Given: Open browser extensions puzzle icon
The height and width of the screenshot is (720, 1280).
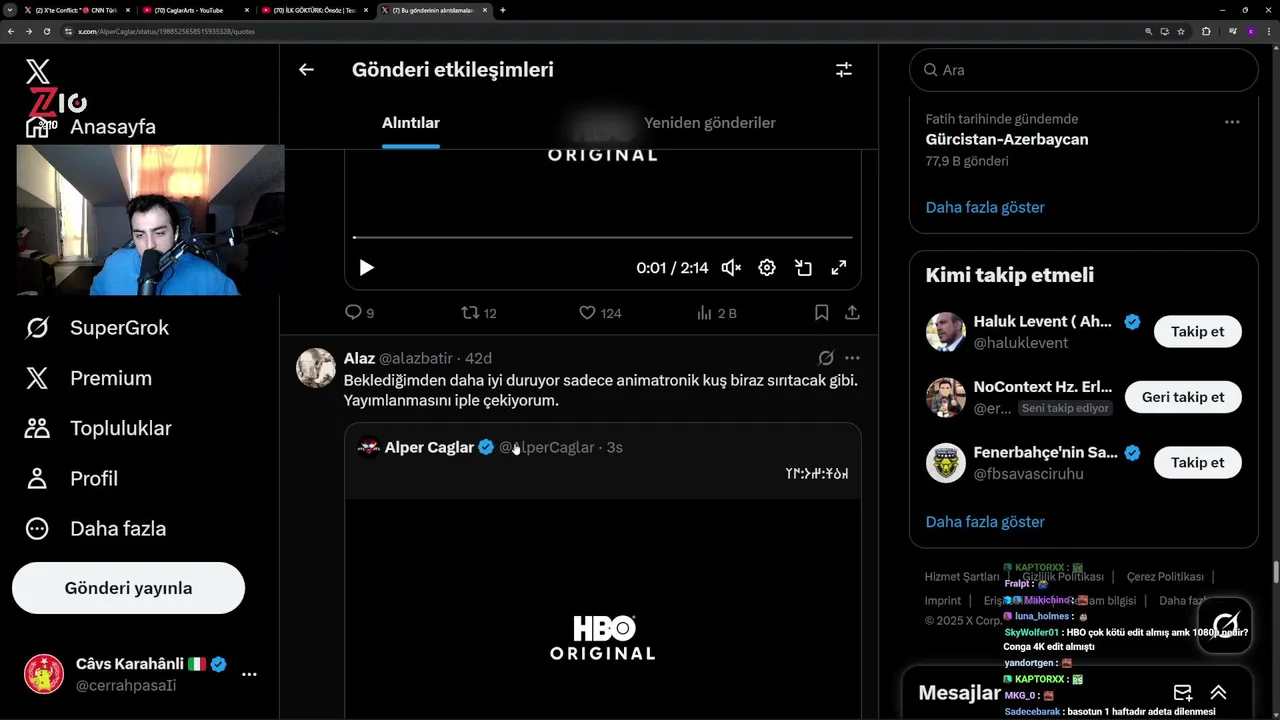Looking at the screenshot, I should pos(1206,31).
